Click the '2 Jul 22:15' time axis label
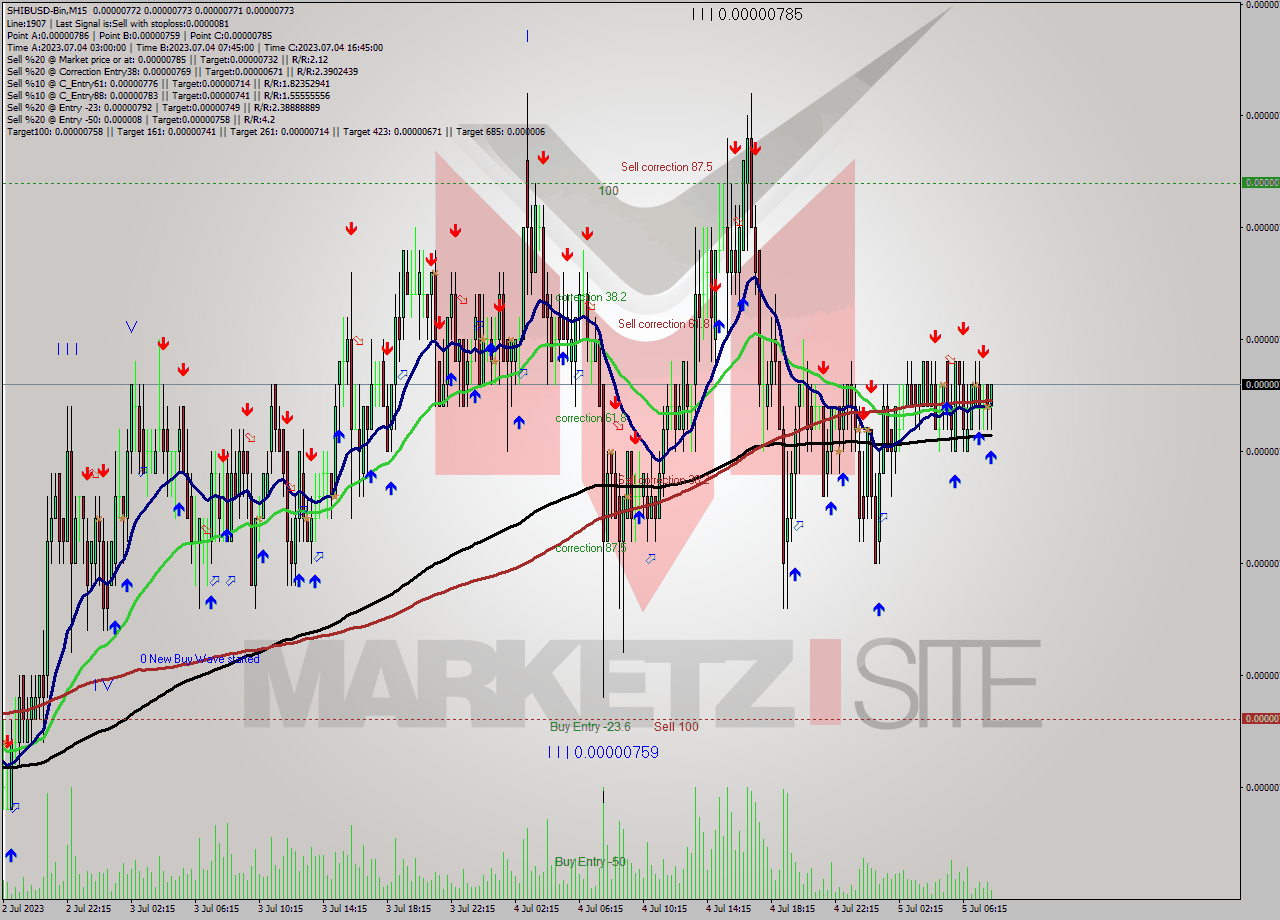This screenshot has height=920, width=1280. (89, 909)
